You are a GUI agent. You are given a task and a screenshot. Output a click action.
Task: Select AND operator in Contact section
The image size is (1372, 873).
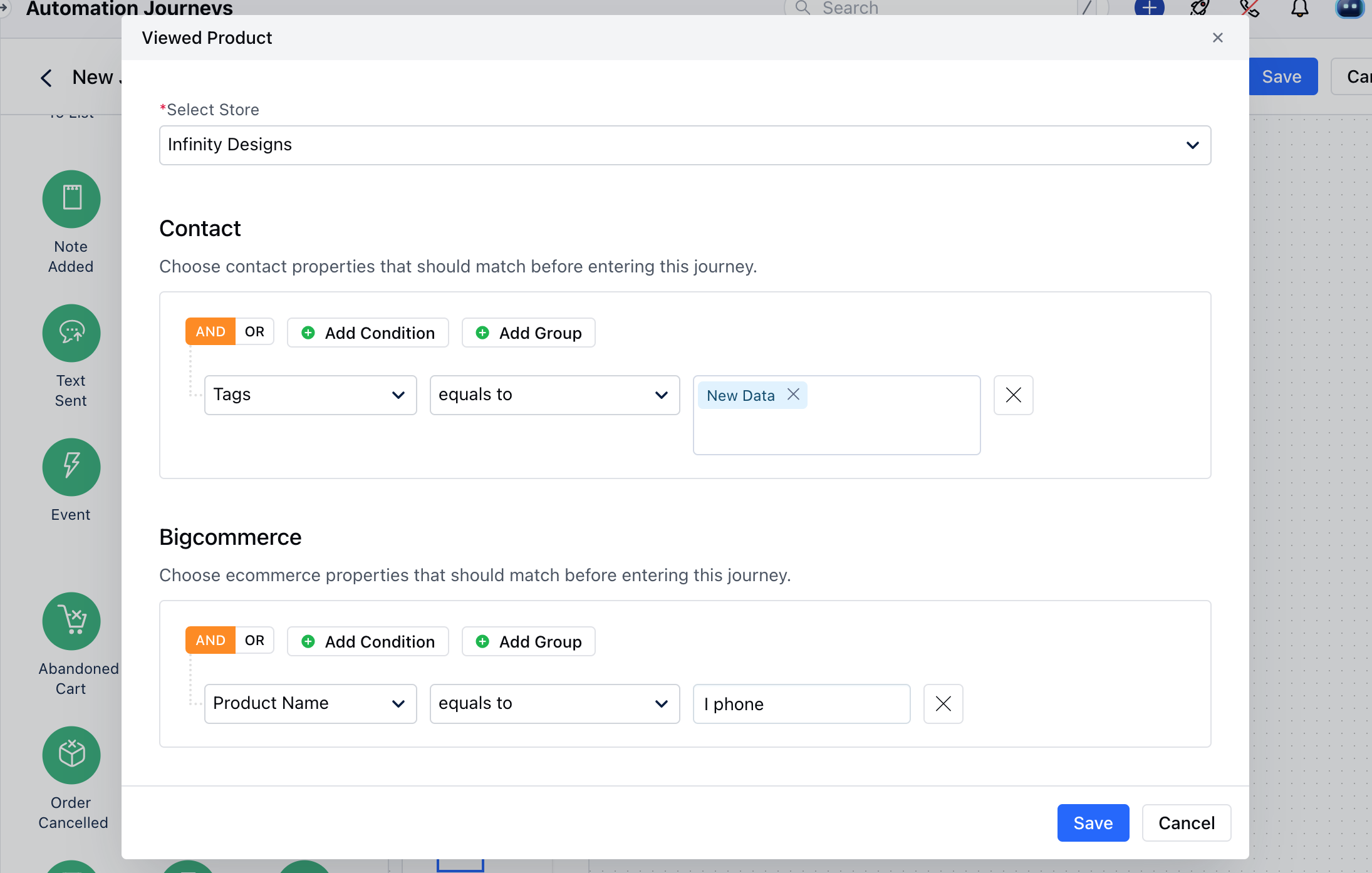210,332
